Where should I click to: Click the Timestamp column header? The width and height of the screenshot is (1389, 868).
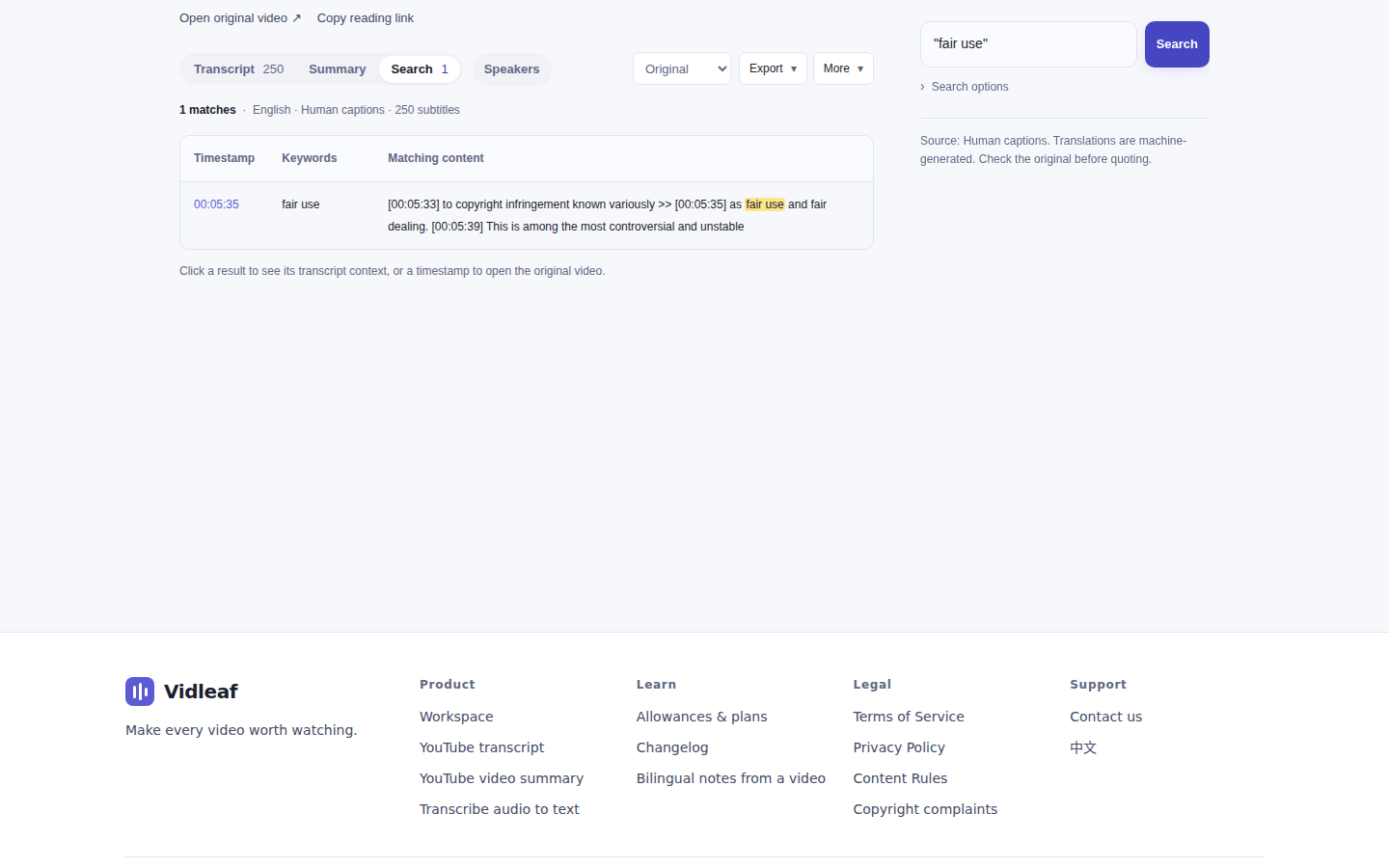tap(224, 158)
